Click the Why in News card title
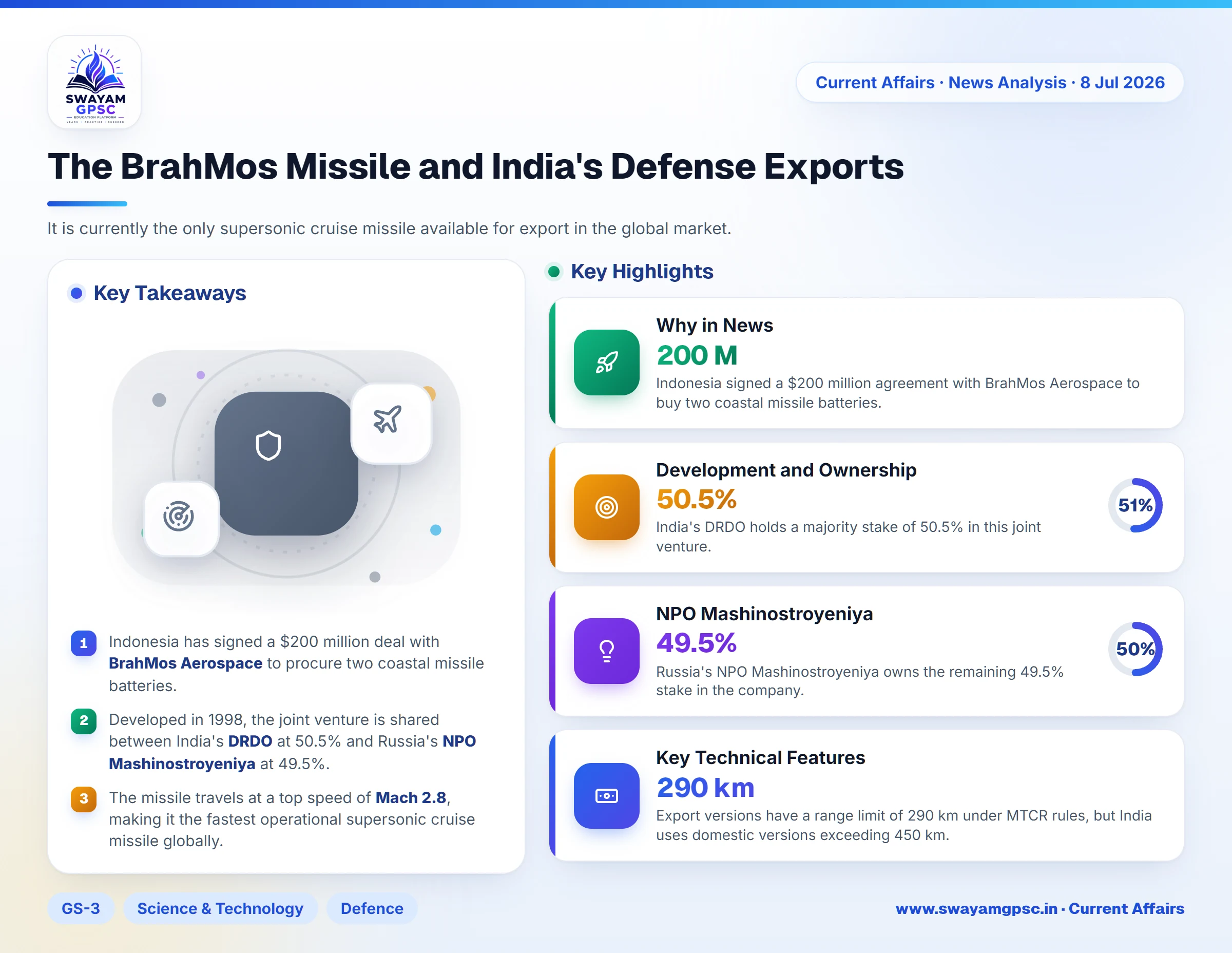Screen dimensions: 1232x953 714,325
